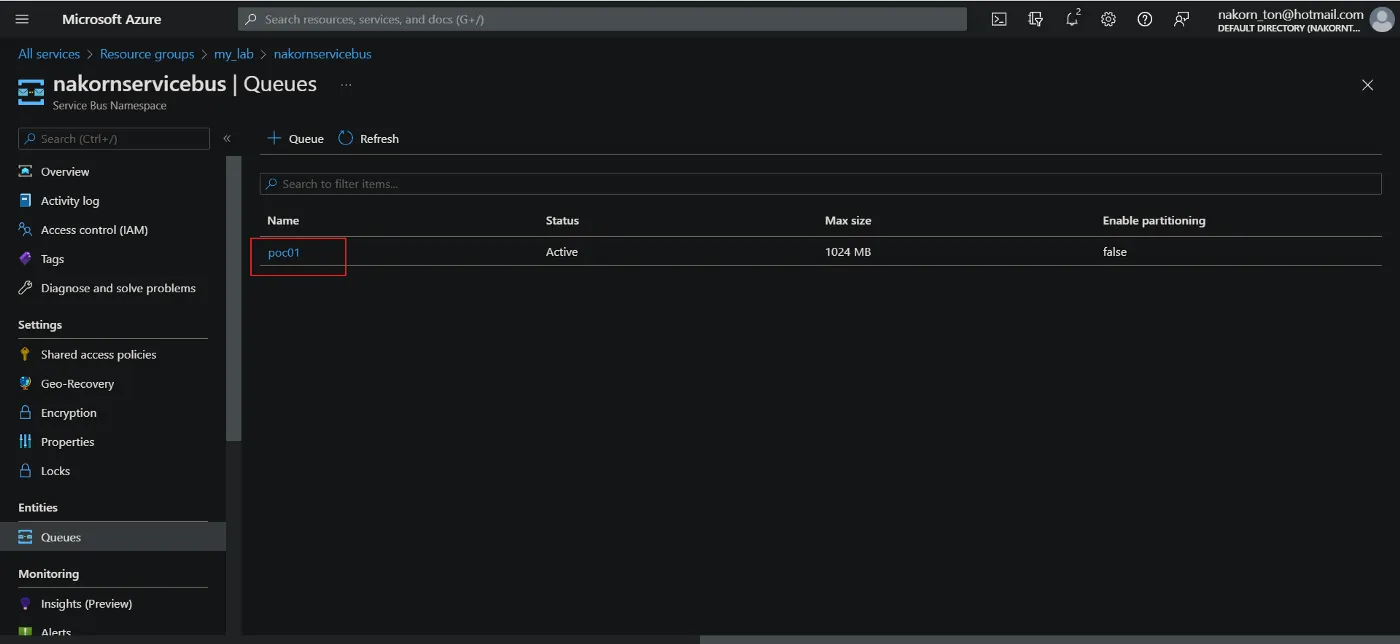The image size is (1400, 644).
Task: Sort by Enable partitioning column header
Action: point(1154,220)
